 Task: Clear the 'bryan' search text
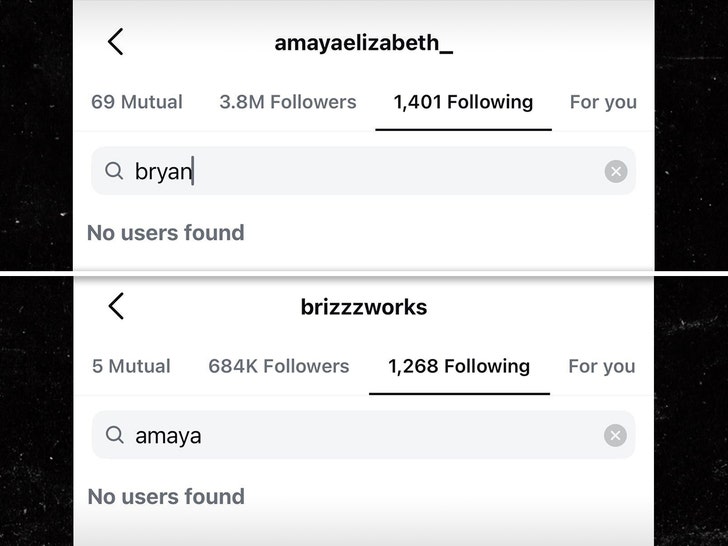tap(616, 171)
